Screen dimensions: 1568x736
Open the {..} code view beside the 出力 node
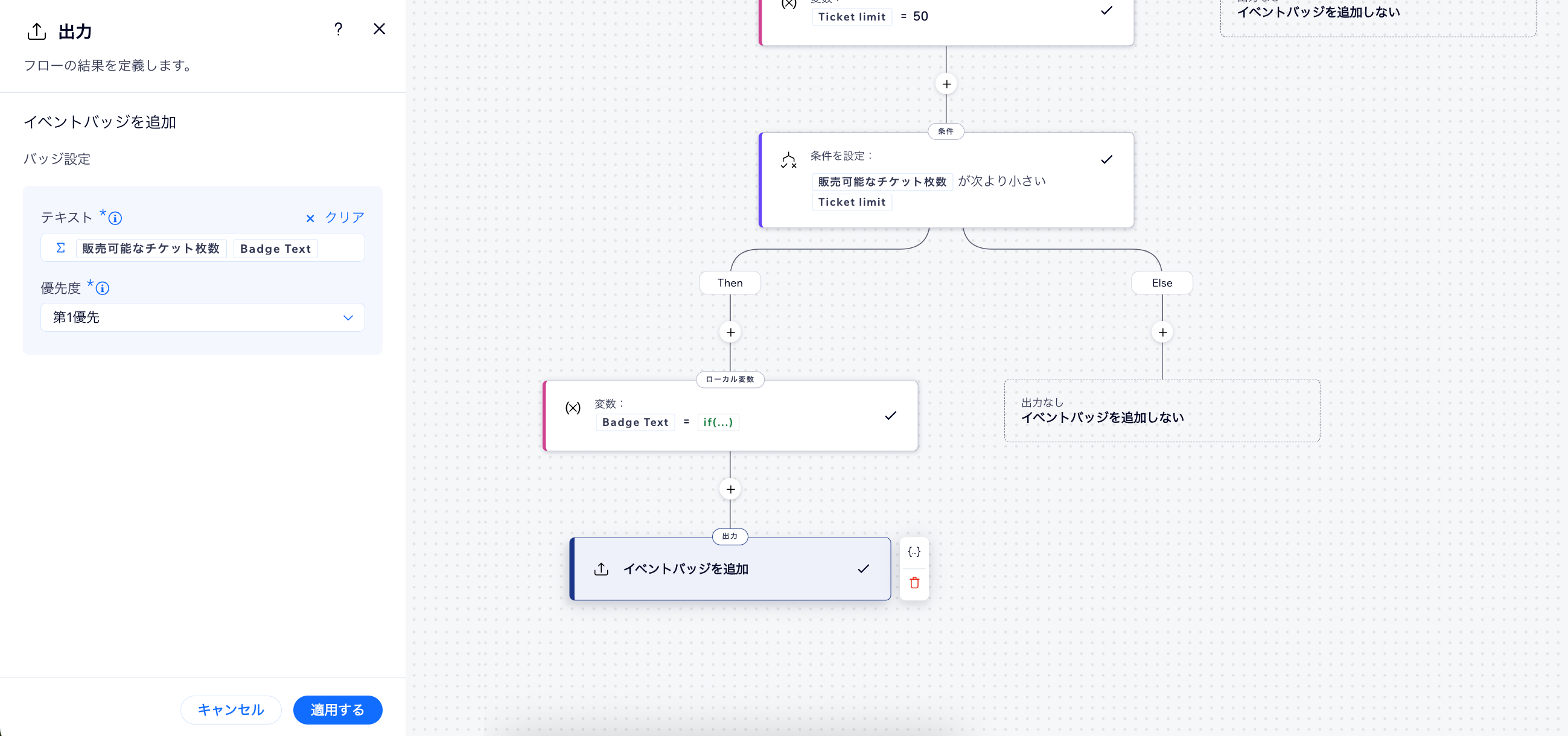point(914,551)
